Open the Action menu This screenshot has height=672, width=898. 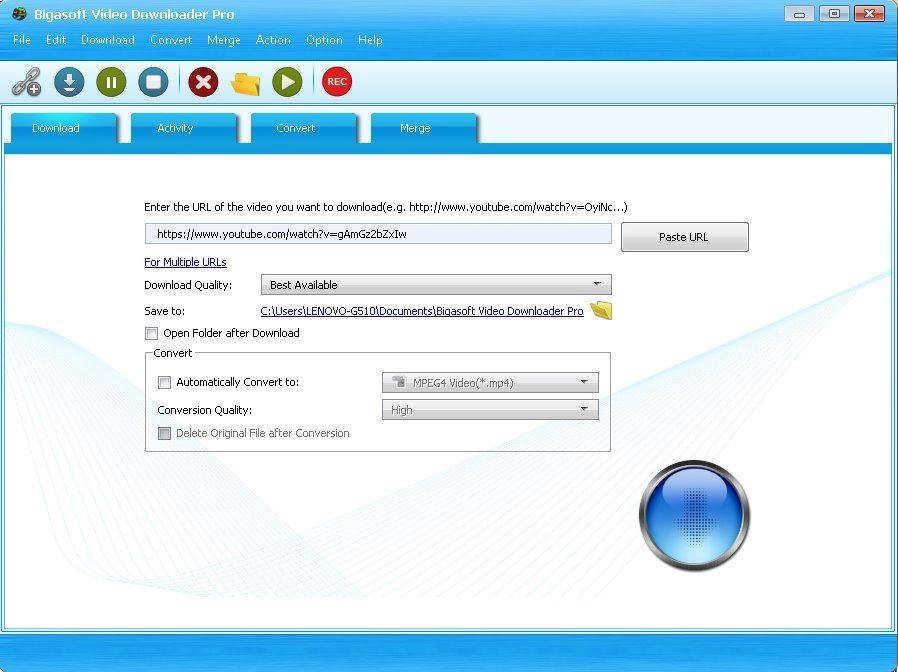coord(273,40)
